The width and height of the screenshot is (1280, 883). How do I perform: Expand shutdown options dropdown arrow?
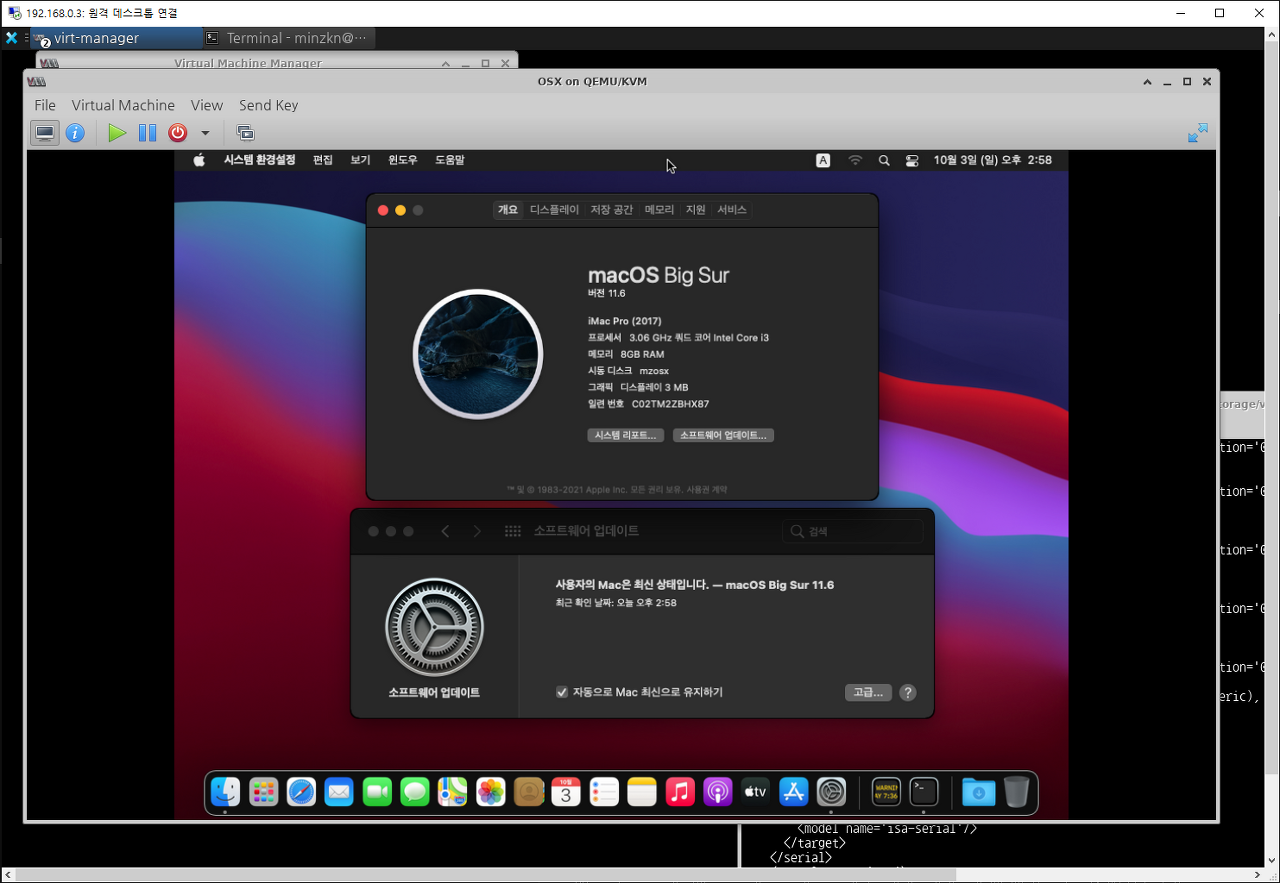pos(205,133)
